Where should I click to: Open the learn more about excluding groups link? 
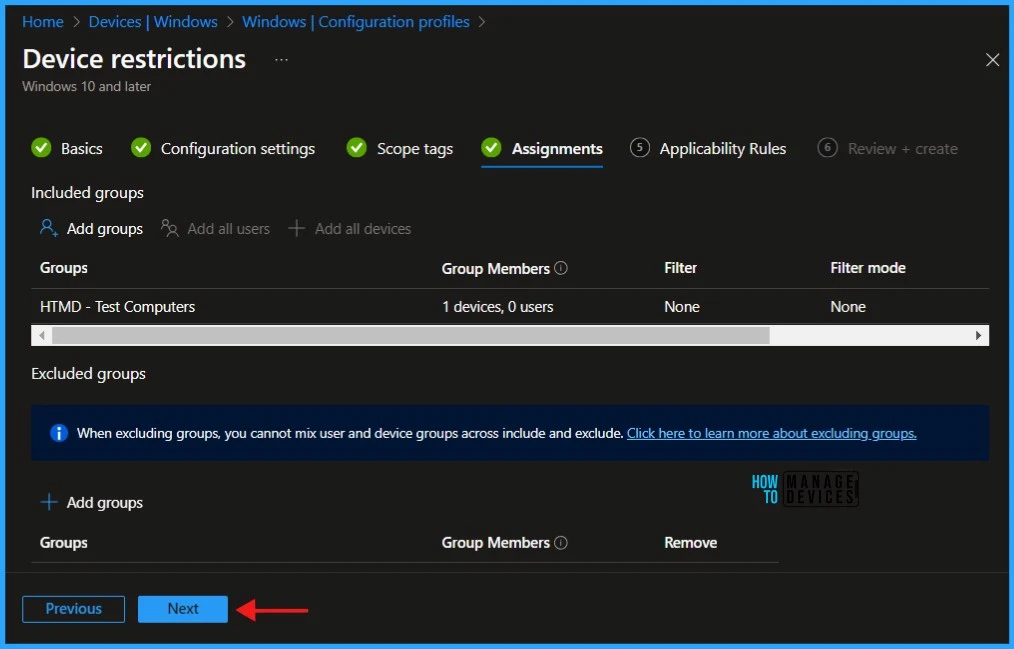[771, 433]
